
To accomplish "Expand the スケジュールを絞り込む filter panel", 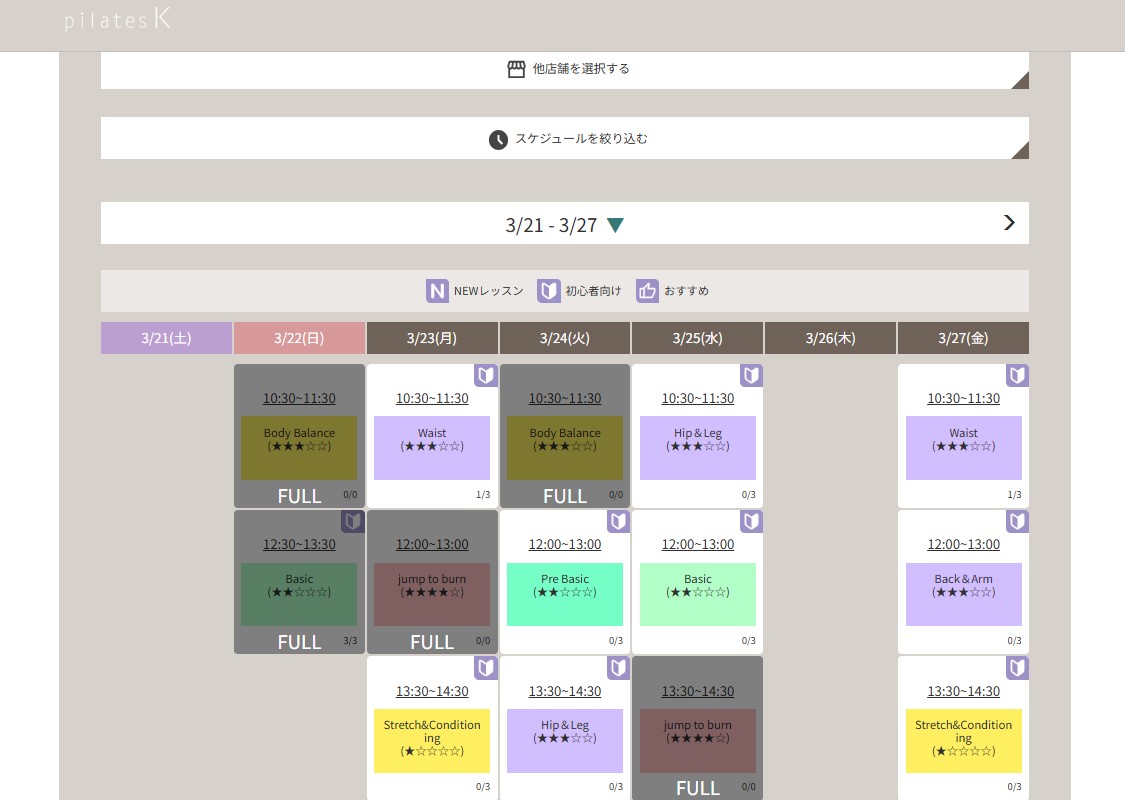I will pos(565,139).
